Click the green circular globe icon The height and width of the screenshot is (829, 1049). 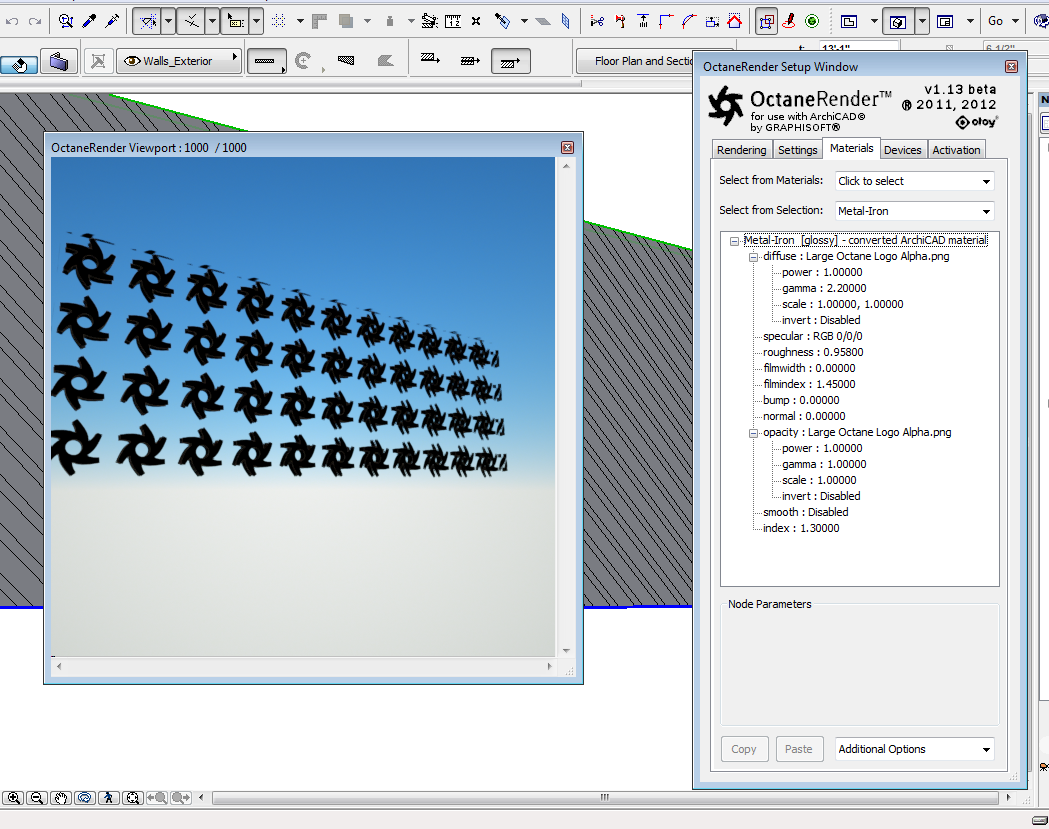point(812,21)
